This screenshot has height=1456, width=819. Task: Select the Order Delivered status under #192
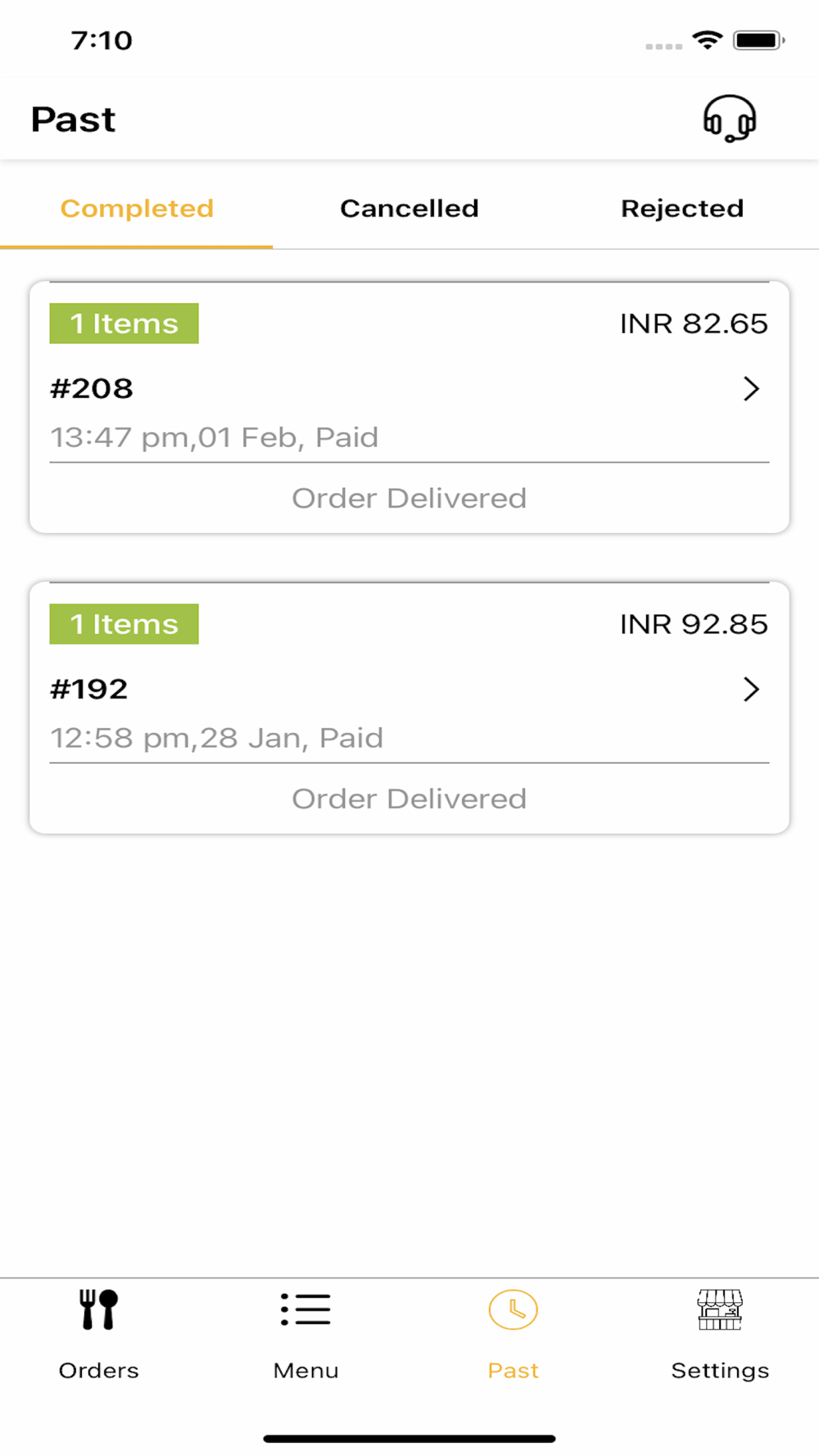(409, 798)
